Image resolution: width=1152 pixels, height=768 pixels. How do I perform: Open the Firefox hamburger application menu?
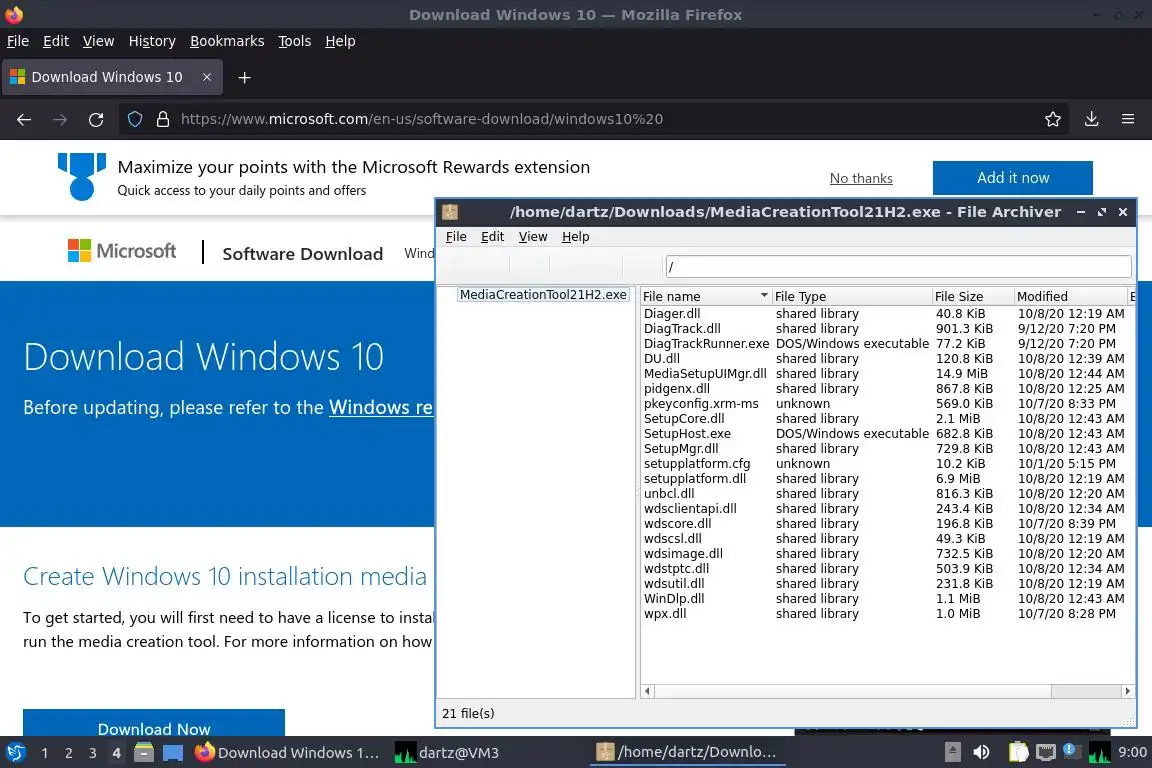[1128, 119]
